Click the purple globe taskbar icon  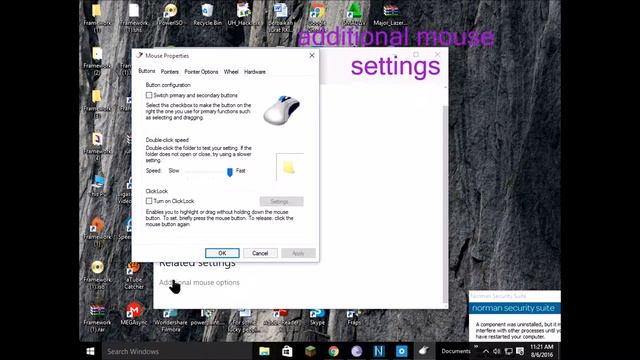356,351
